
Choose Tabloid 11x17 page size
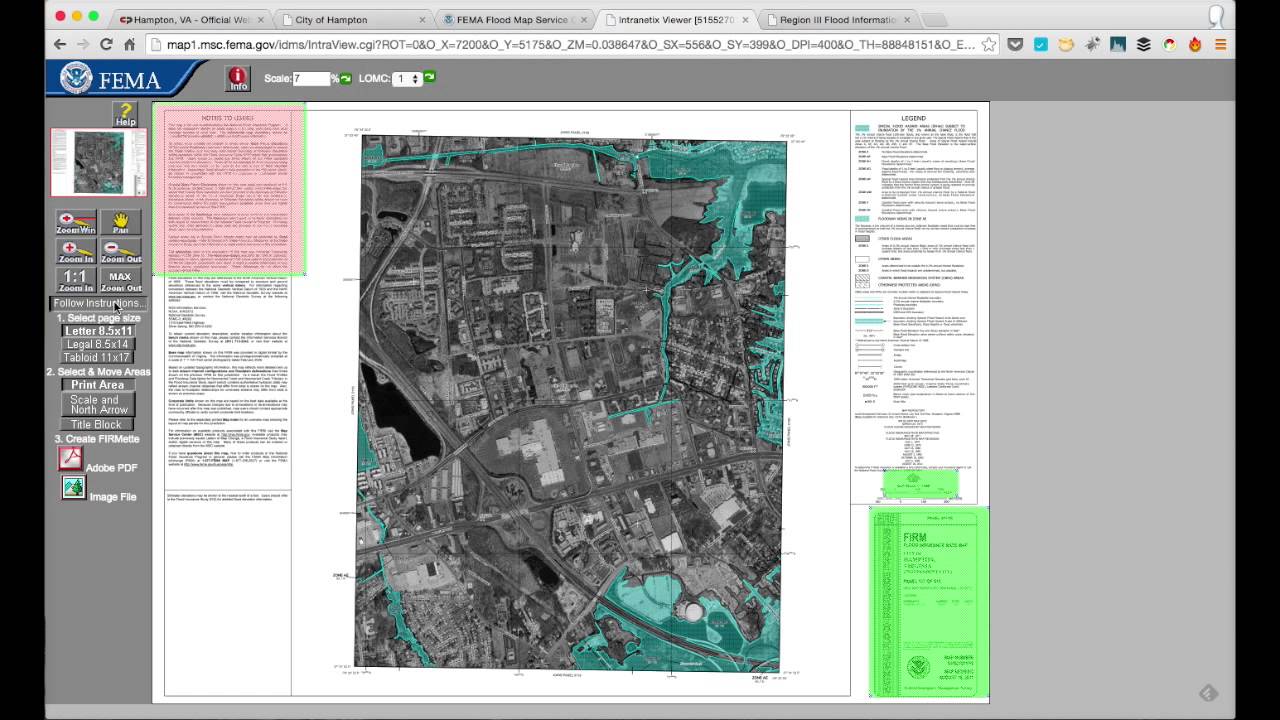pyautogui.click(x=98, y=357)
